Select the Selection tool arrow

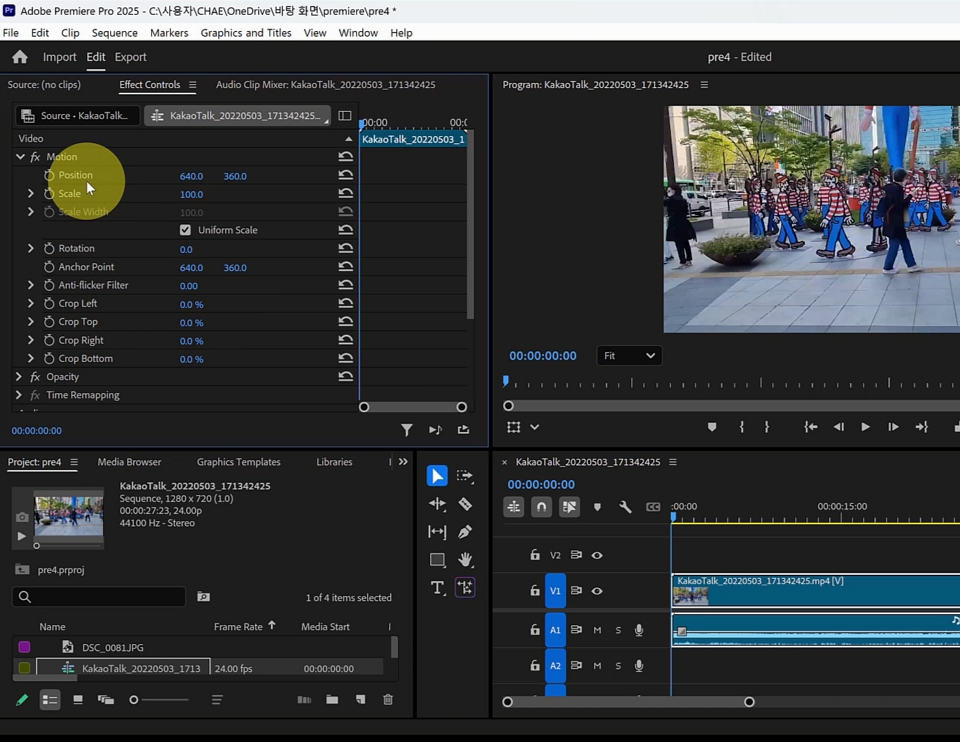pyautogui.click(x=437, y=476)
